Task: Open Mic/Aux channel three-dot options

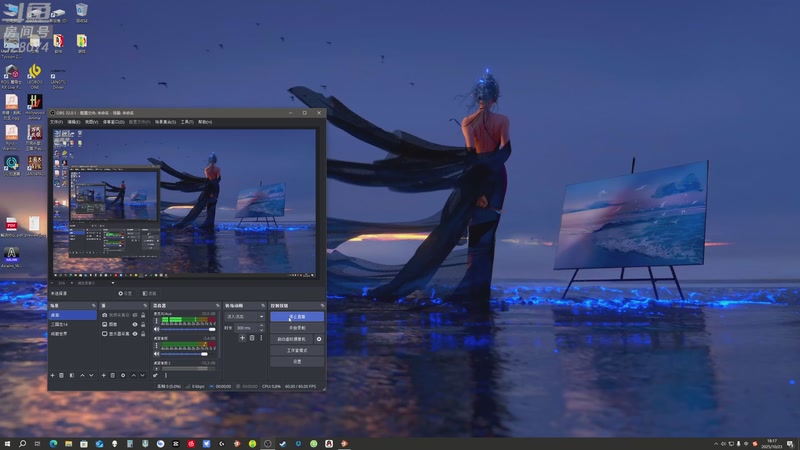Action: pos(157,320)
